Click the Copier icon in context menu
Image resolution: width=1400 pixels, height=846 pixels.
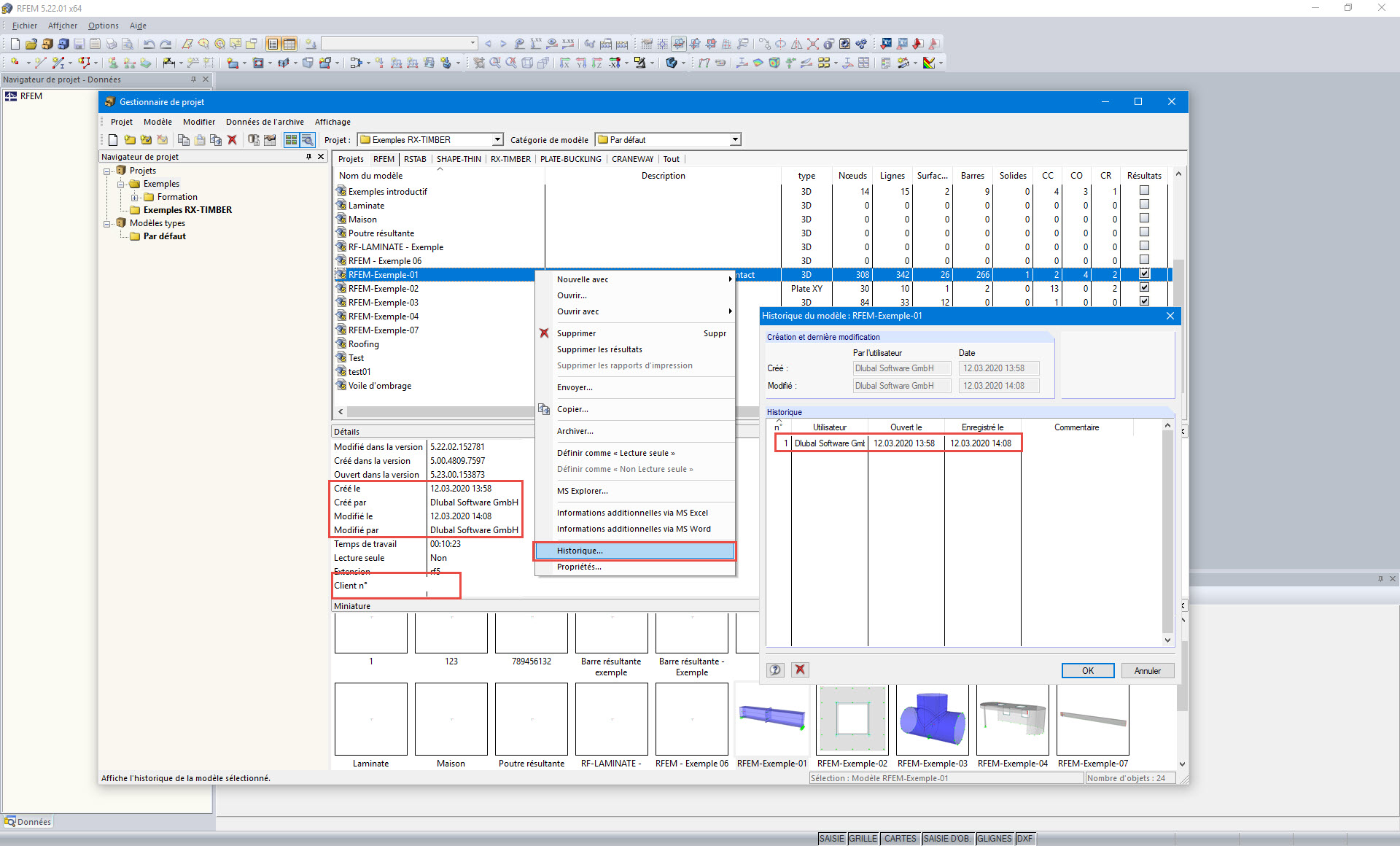click(x=544, y=409)
